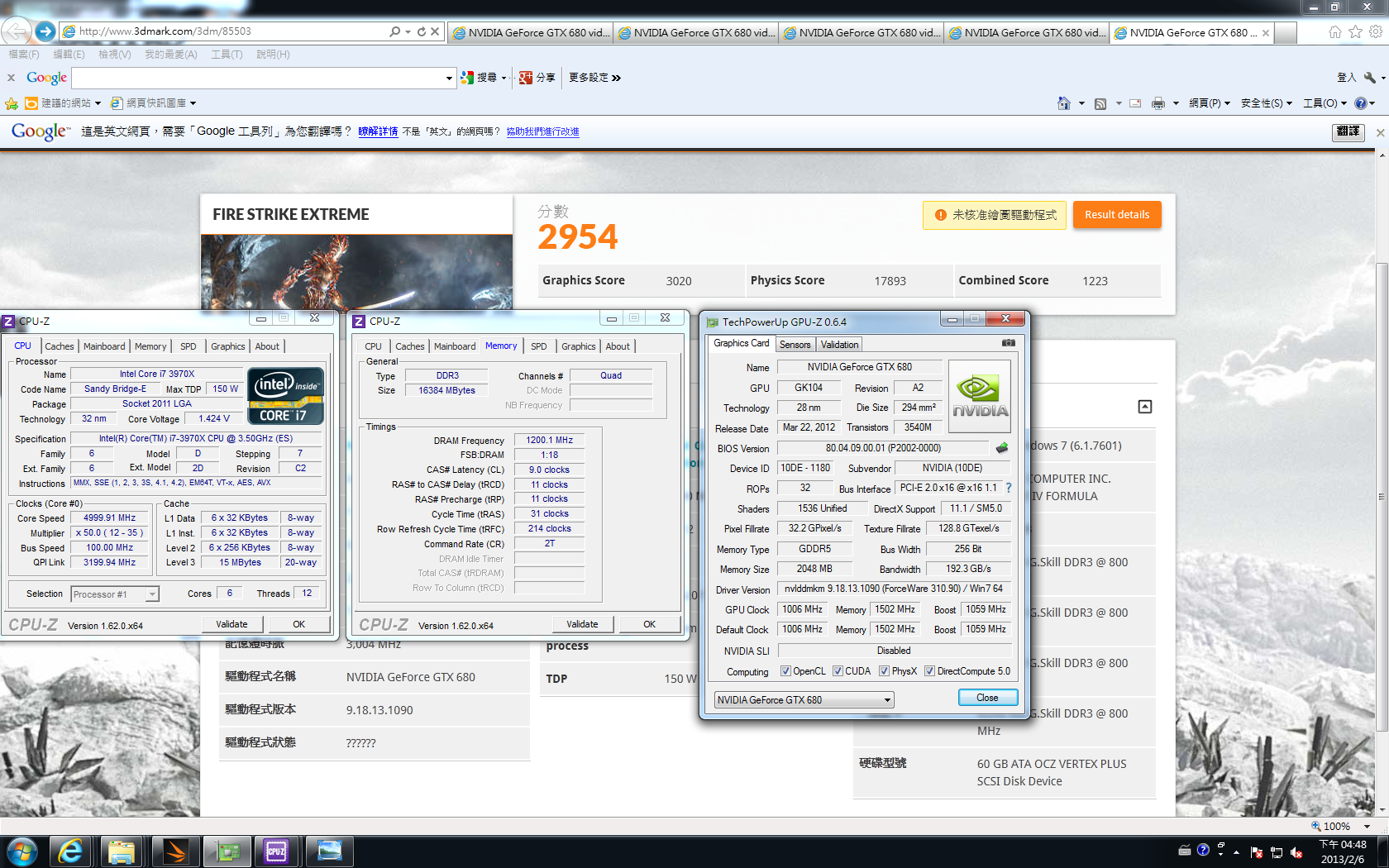Click the GPU-Z screenshot camera icon
Viewport: 1389px width, 868px height.
1009,342
